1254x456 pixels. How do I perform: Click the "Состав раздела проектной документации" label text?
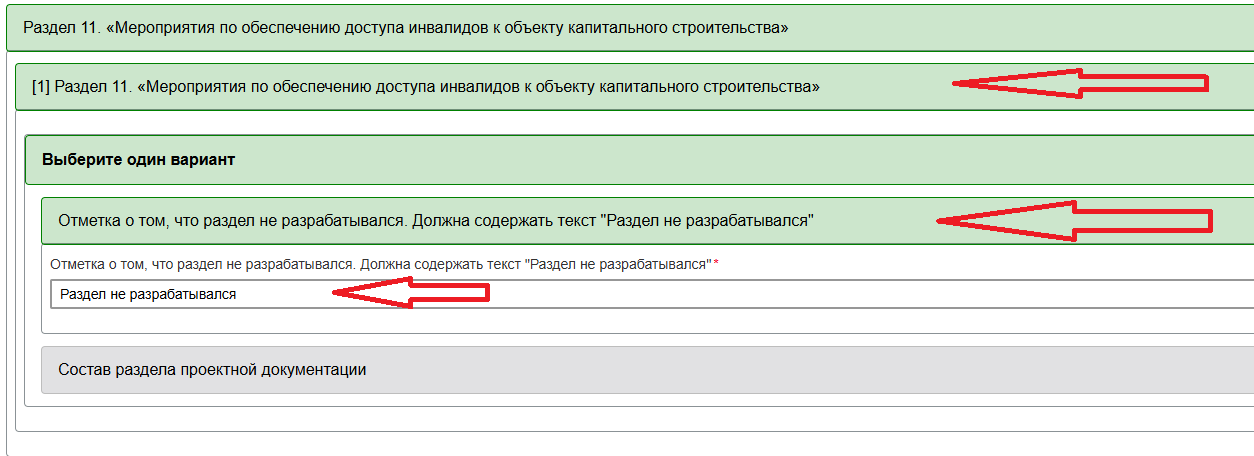(212, 370)
